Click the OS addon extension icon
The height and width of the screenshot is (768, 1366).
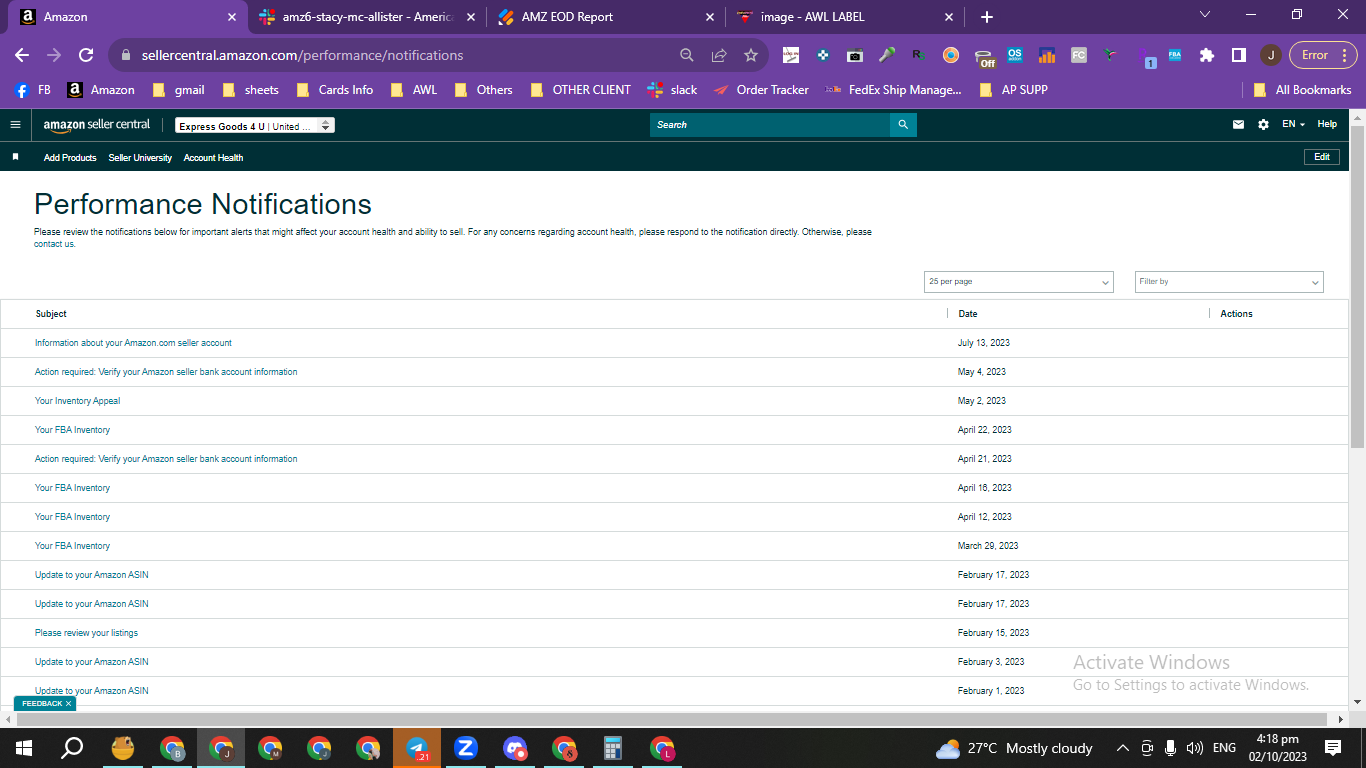click(x=1015, y=55)
